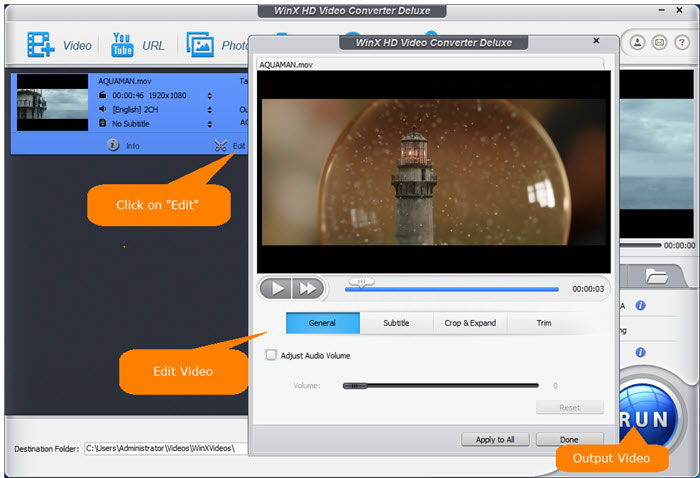Click the Info icon under AQUAMAN.mov

(x=113, y=145)
